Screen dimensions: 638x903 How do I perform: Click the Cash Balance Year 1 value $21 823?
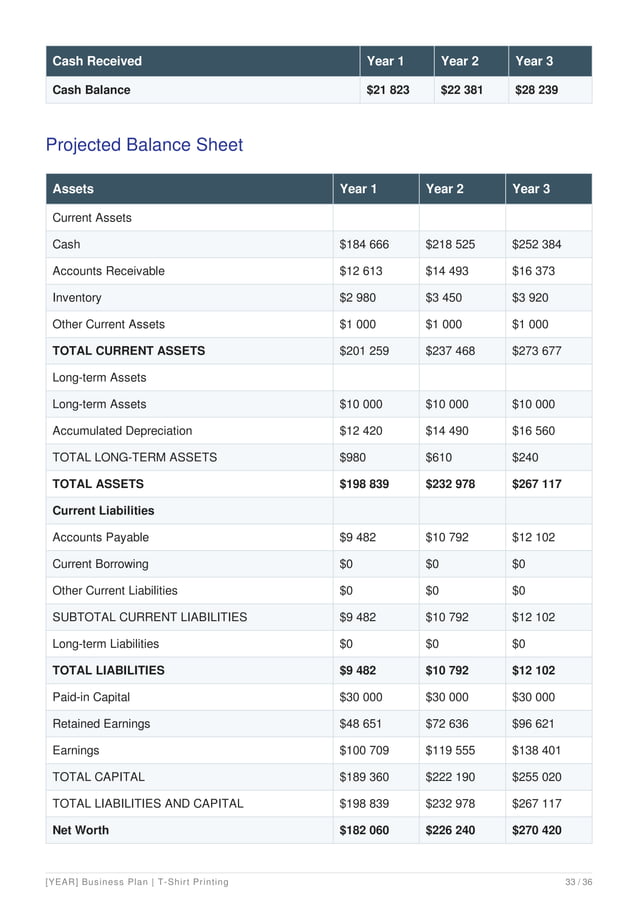(x=388, y=90)
